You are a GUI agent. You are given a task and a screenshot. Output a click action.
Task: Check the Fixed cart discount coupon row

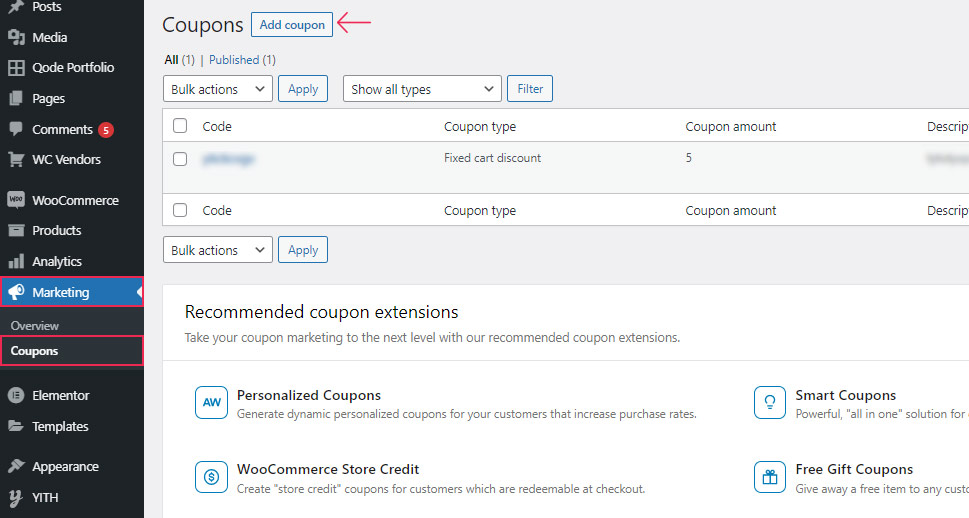pyautogui.click(x=180, y=159)
